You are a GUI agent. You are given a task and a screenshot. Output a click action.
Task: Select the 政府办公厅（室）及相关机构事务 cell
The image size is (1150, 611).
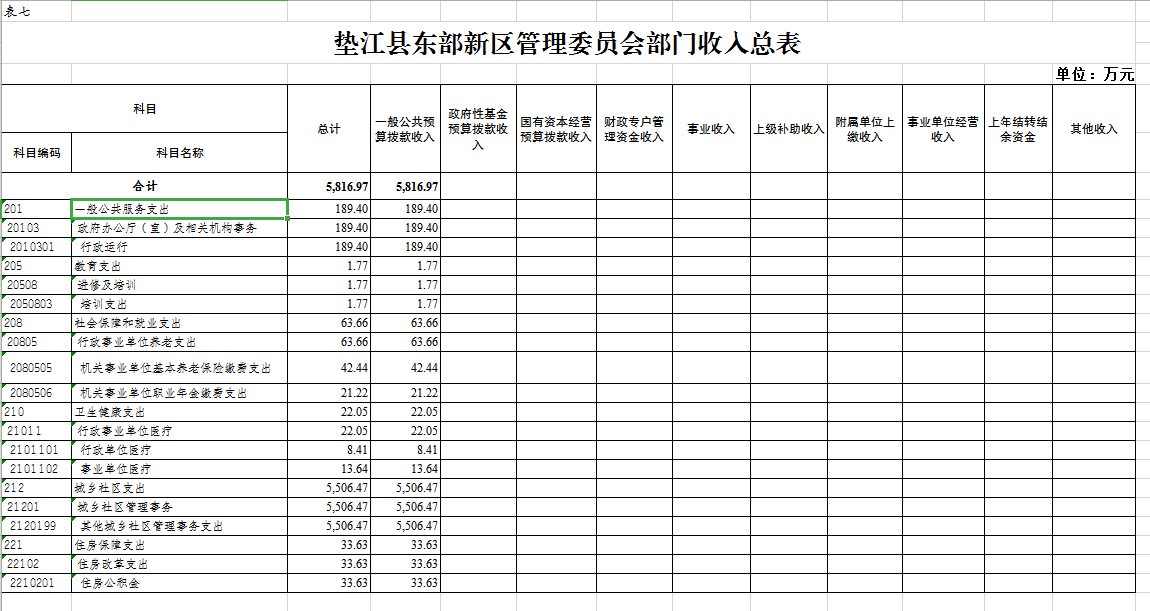[180, 228]
